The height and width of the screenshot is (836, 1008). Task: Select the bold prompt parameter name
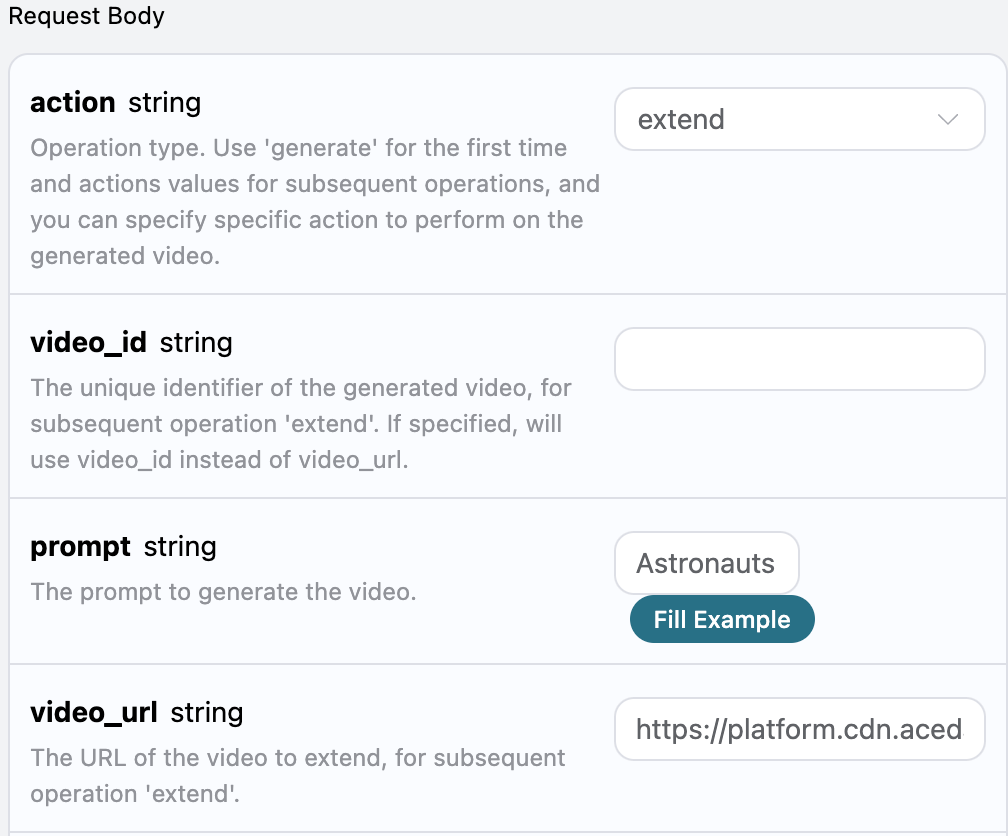click(x=80, y=547)
